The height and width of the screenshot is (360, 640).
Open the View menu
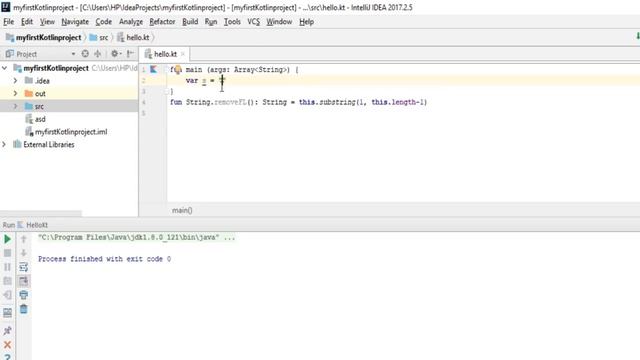coord(47,22)
